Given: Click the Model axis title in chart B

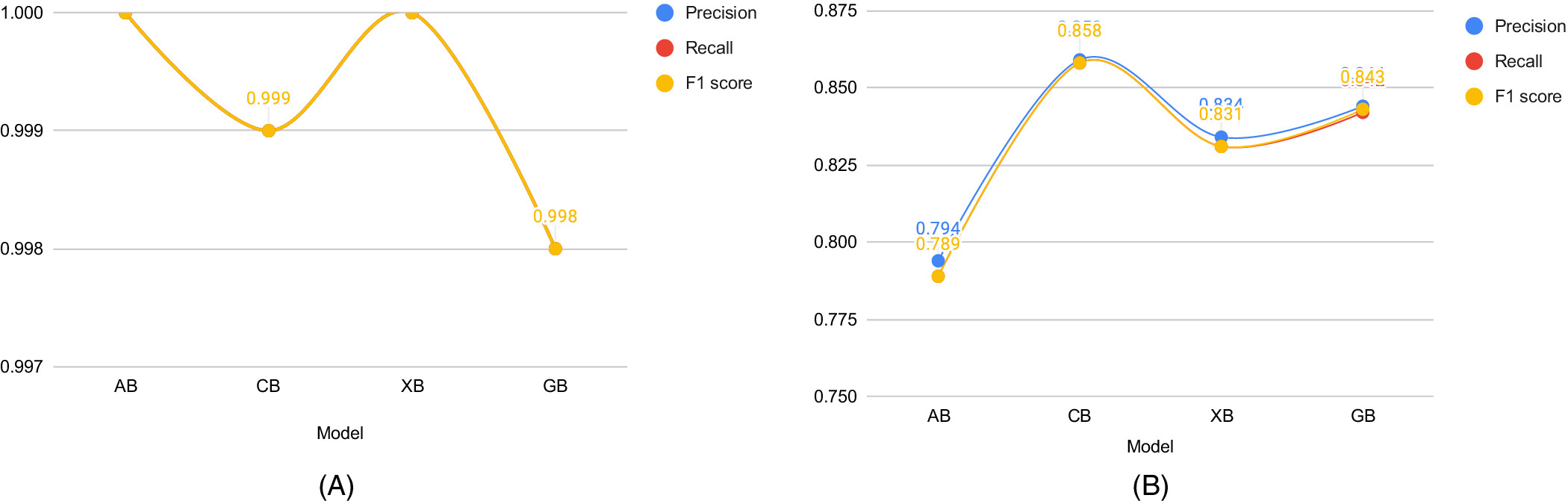Looking at the screenshot, I should [x=1150, y=446].
